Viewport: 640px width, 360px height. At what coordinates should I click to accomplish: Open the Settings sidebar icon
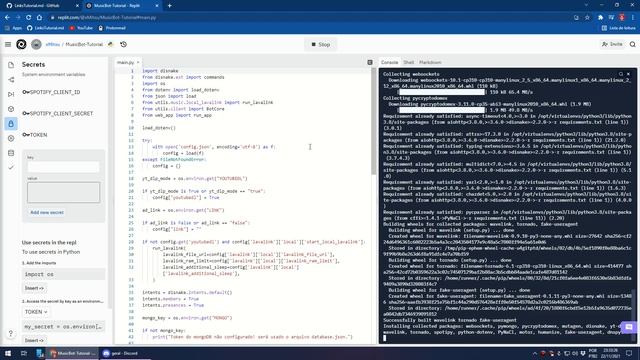[11, 138]
